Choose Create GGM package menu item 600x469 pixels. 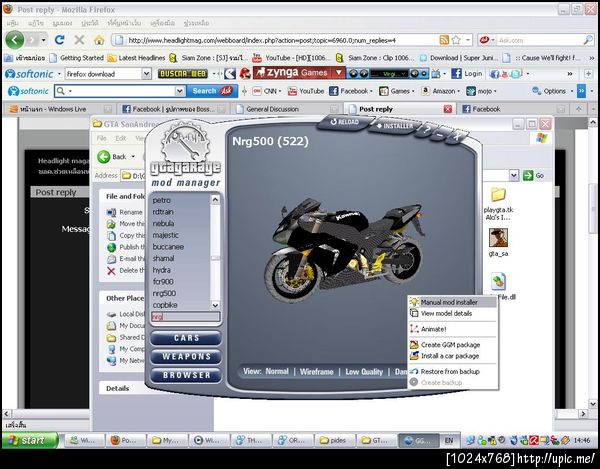click(x=453, y=345)
